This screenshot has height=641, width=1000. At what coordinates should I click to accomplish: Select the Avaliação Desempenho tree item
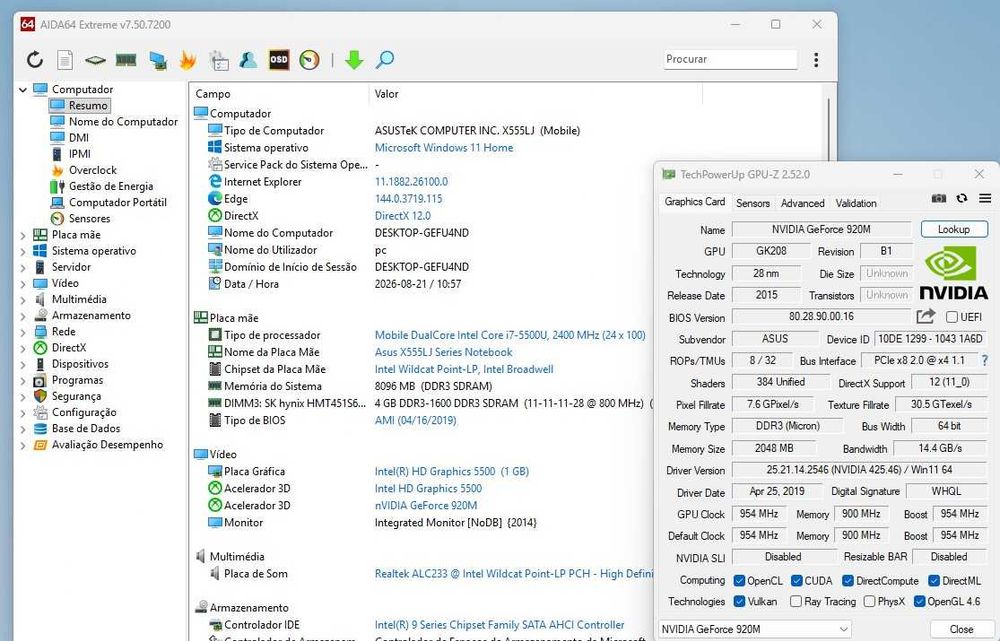coord(107,445)
